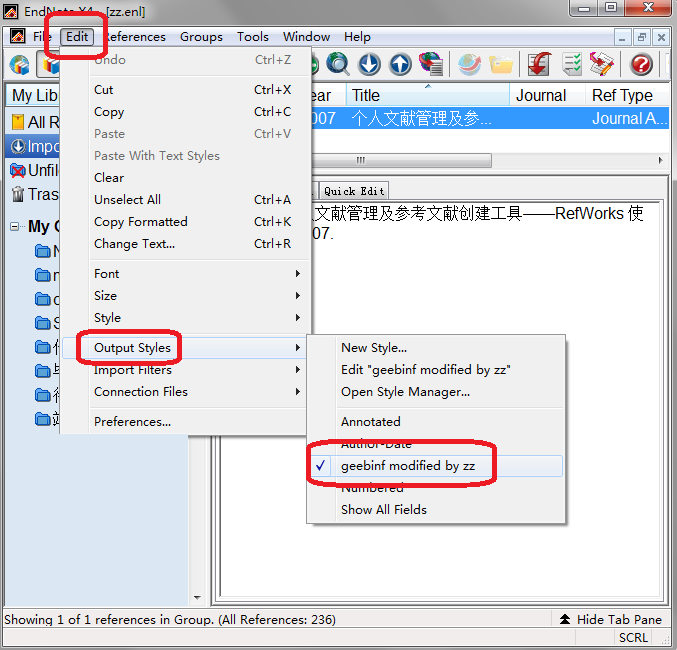Click the Hide Tab Pane button

point(610,619)
